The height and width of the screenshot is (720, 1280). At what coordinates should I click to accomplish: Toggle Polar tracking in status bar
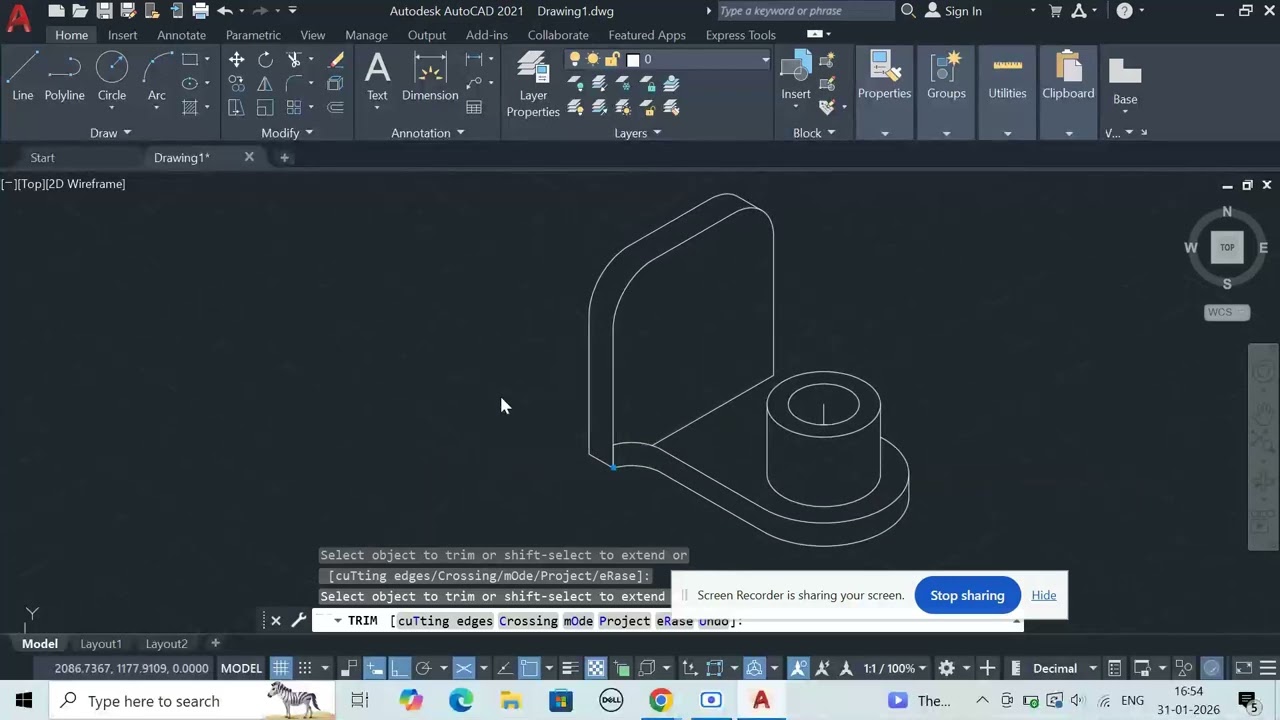(x=423, y=668)
